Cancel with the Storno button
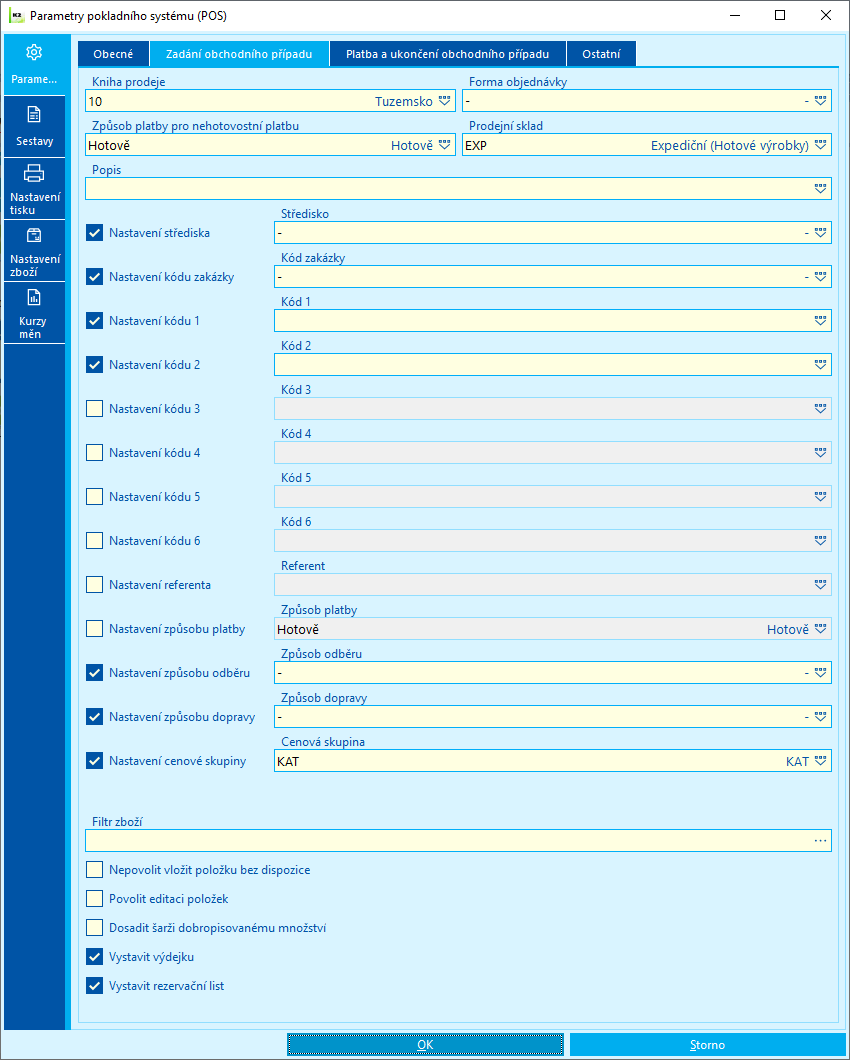This screenshot has height=1060, width=850. pos(707,1045)
